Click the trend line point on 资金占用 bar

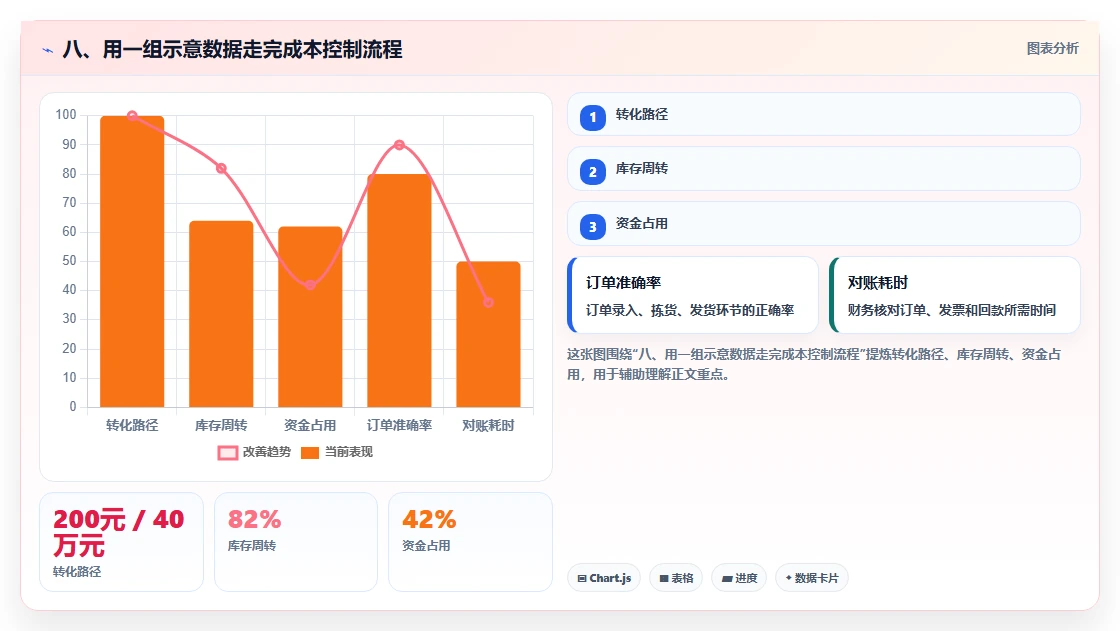tap(310, 285)
